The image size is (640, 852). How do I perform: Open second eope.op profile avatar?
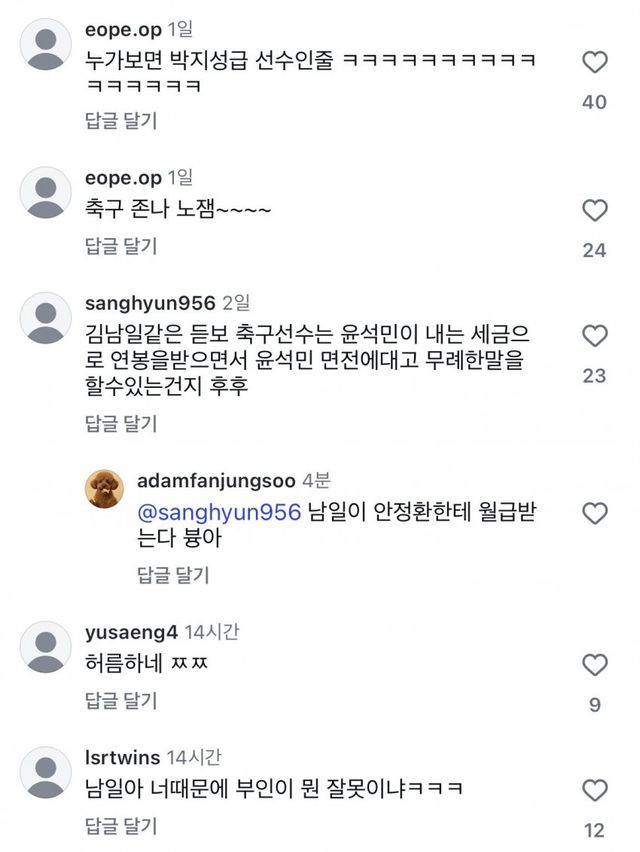(46, 194)
